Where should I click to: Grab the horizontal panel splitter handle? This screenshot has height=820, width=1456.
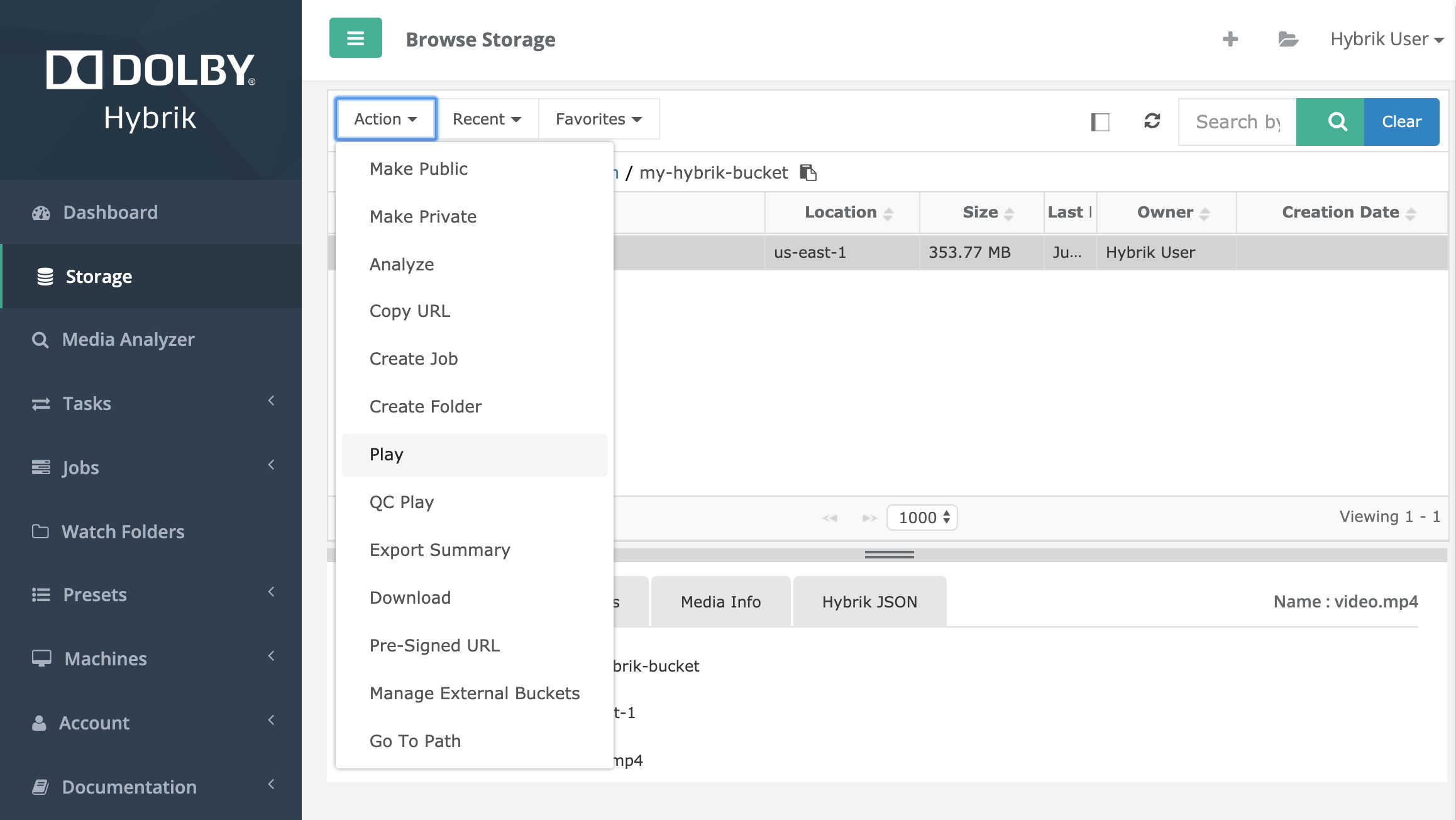coord(889,555)
